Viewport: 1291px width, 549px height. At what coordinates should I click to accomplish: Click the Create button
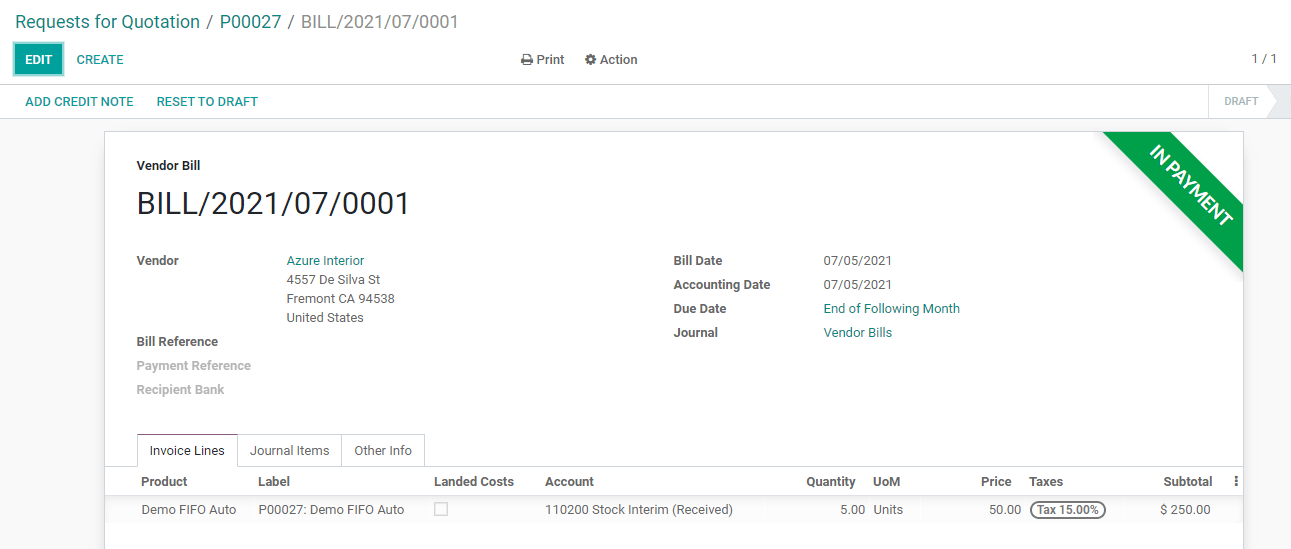point(100,60)
